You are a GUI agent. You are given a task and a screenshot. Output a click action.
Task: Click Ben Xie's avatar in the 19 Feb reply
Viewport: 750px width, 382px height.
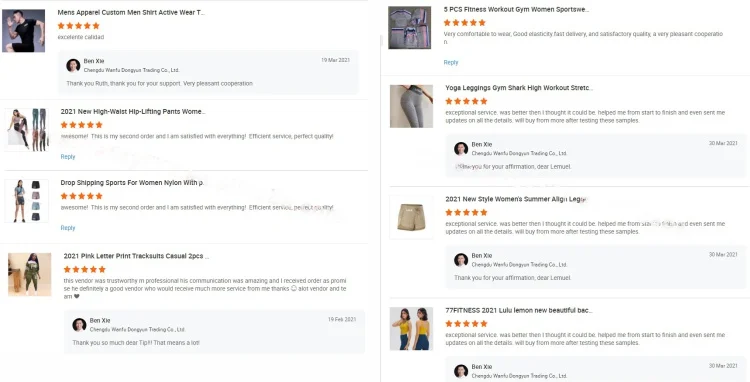click(x=79, y=325)
